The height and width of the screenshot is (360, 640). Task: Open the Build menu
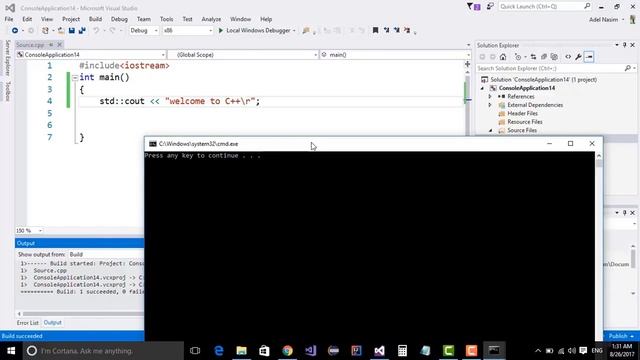(x=96, y=19)
